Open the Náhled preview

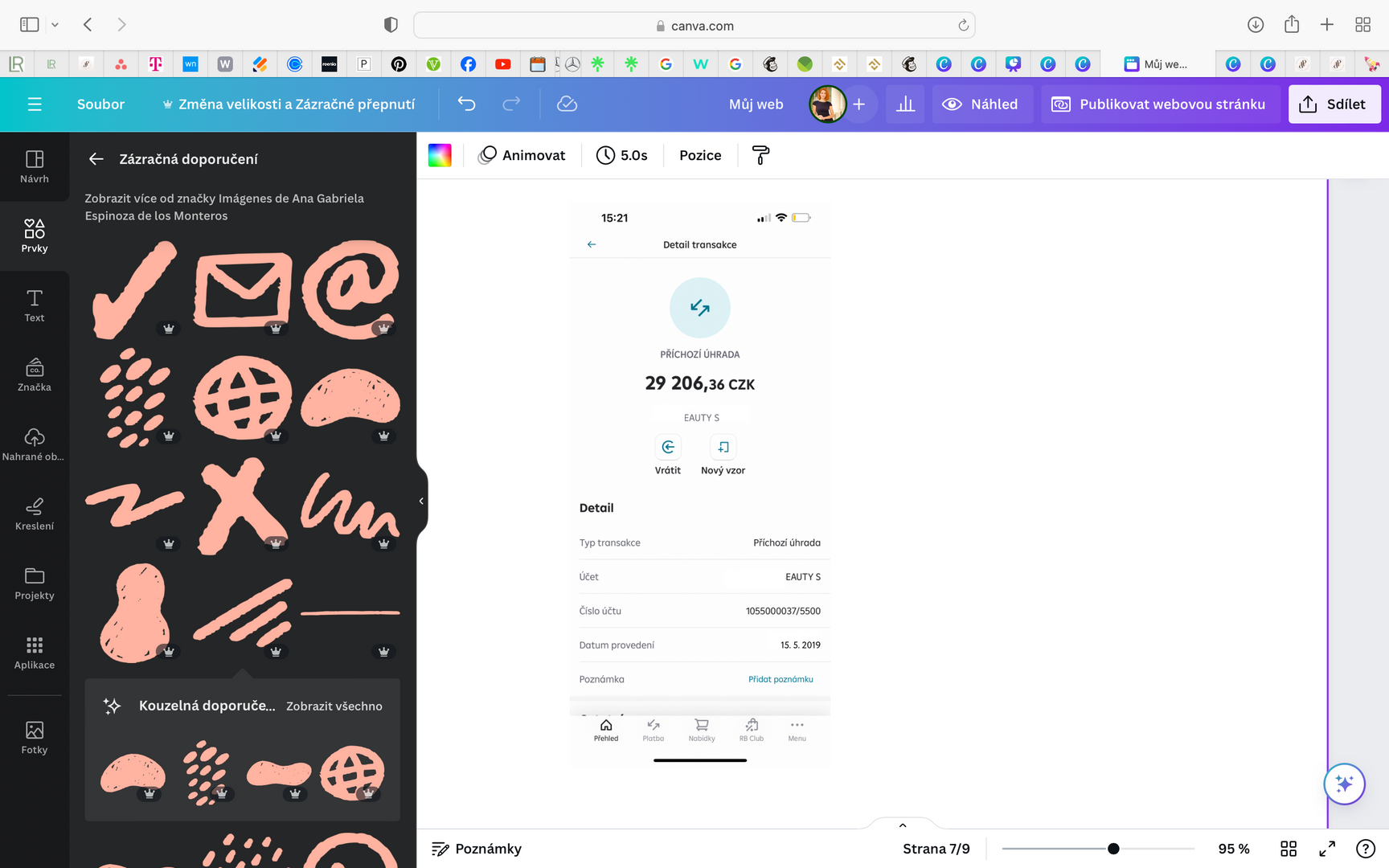pos(982,104)
